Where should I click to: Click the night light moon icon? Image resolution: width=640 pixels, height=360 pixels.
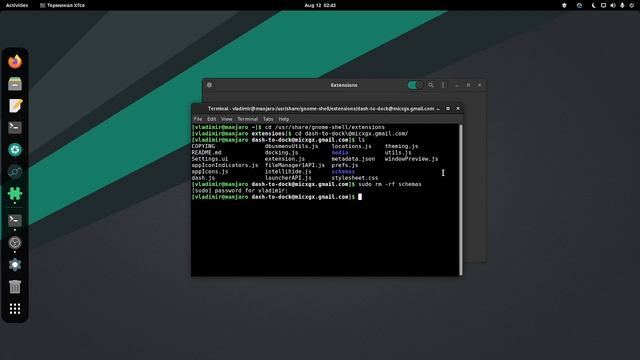[x=593, y=5]
